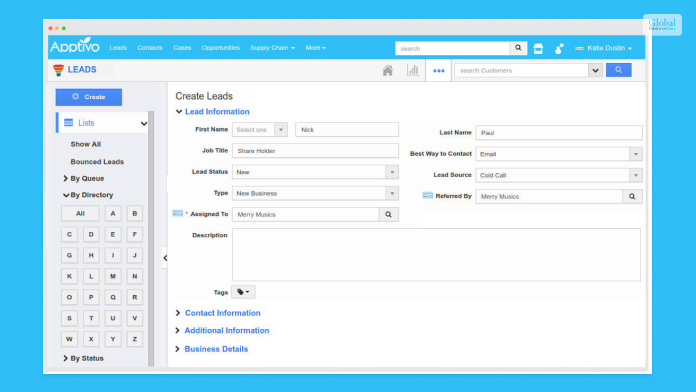Open the search Customers dropdown arrow
Image resolution: width=696 pixels, height=392 pixels.
595,70
